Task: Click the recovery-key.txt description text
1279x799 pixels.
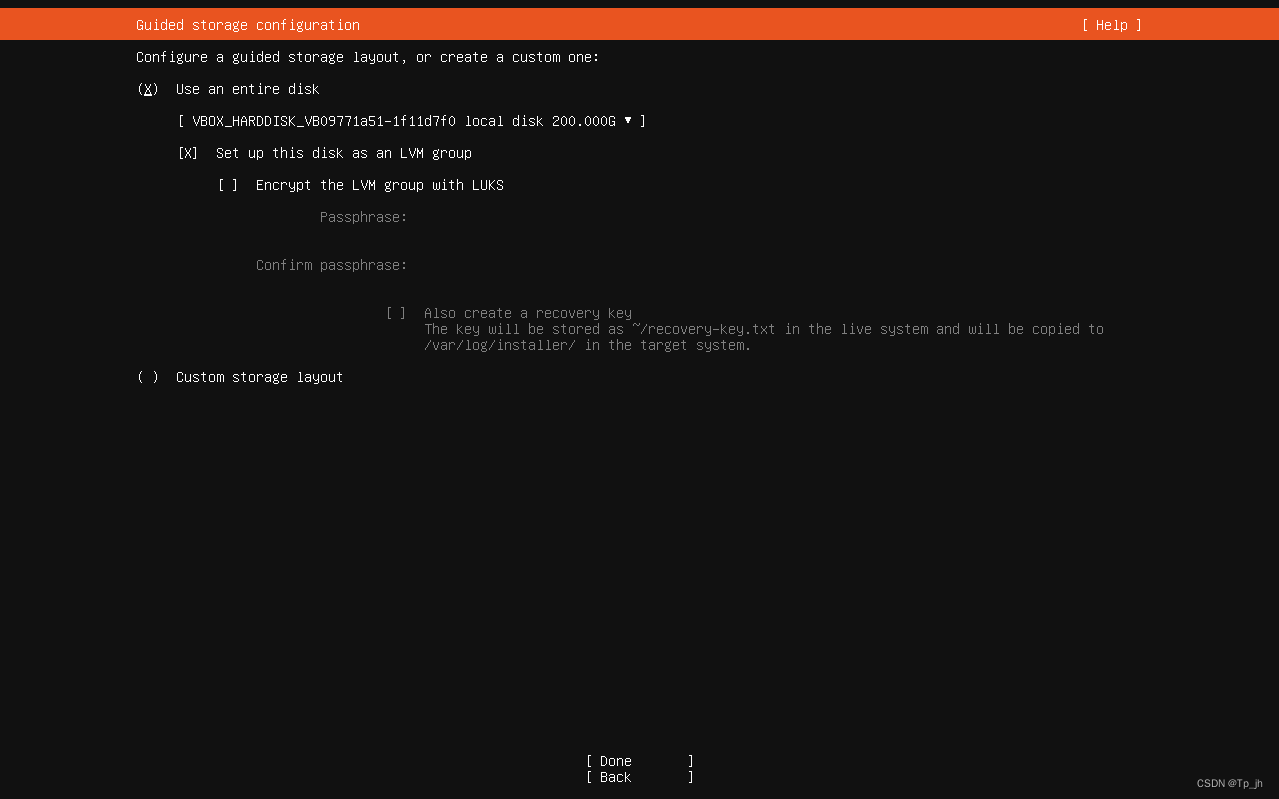Action: 764,337
